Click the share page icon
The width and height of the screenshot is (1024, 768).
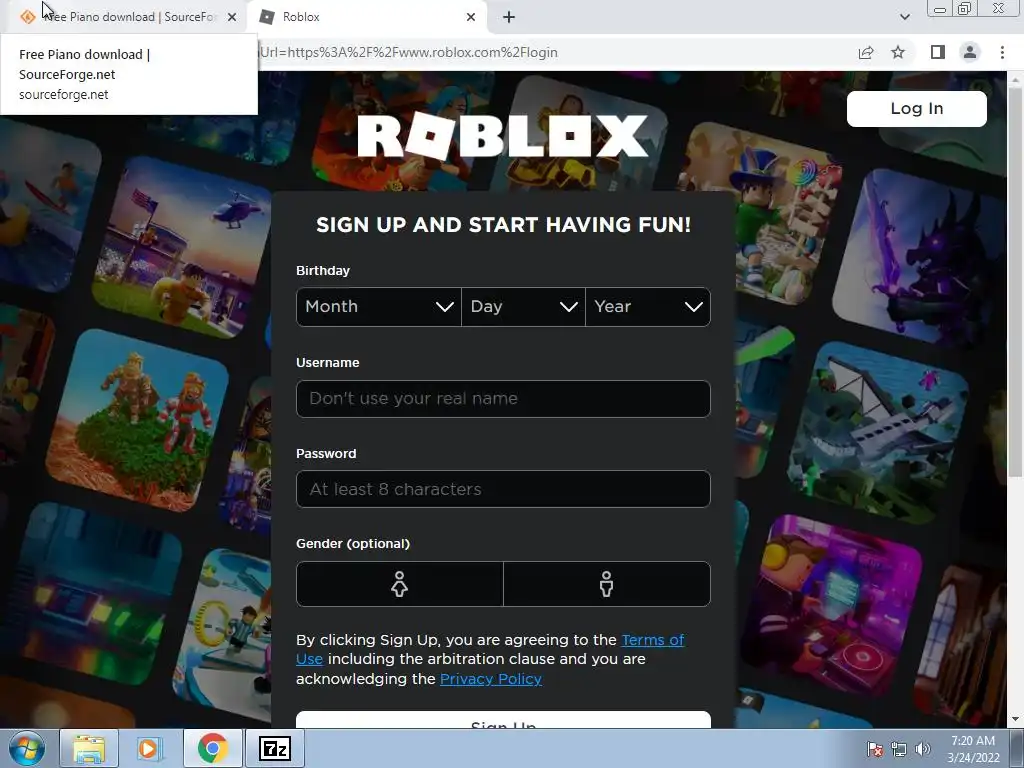click(866, 52)
